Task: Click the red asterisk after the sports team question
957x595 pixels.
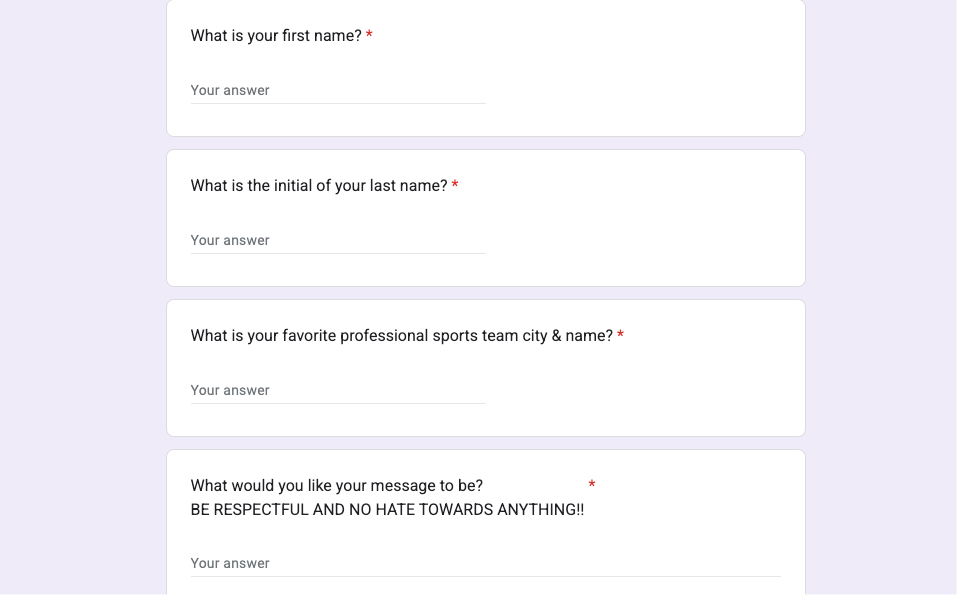Action: pos(620,336)
